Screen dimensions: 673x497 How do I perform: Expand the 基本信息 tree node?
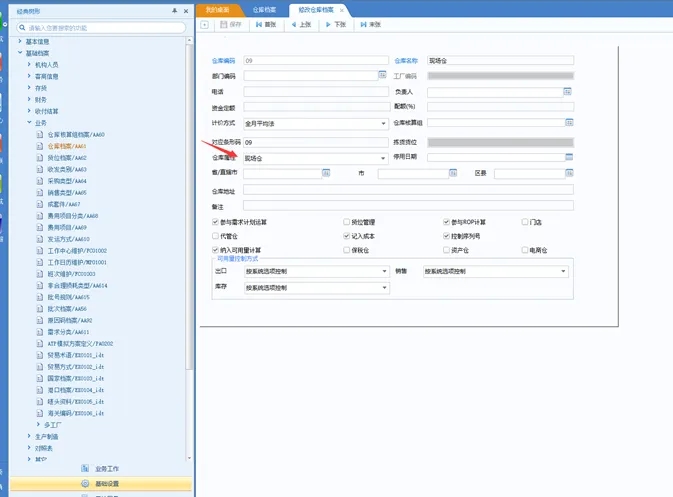pos(20,41)
